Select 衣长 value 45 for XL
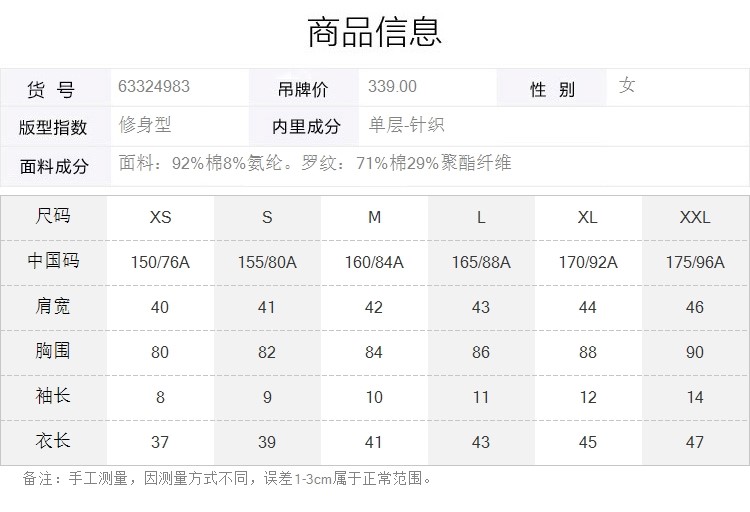This screenshot has height=512, width=750. tap(588, 442)
